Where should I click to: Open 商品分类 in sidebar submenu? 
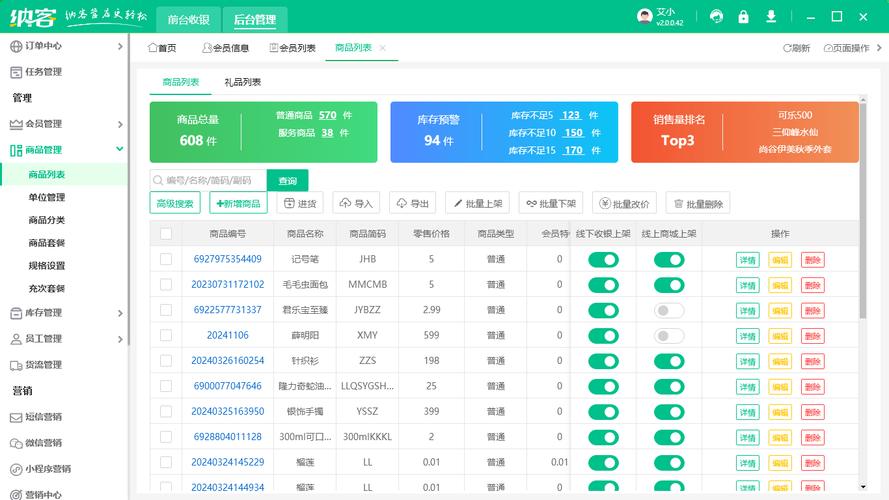pyautogui.click(x=46, y=220)
